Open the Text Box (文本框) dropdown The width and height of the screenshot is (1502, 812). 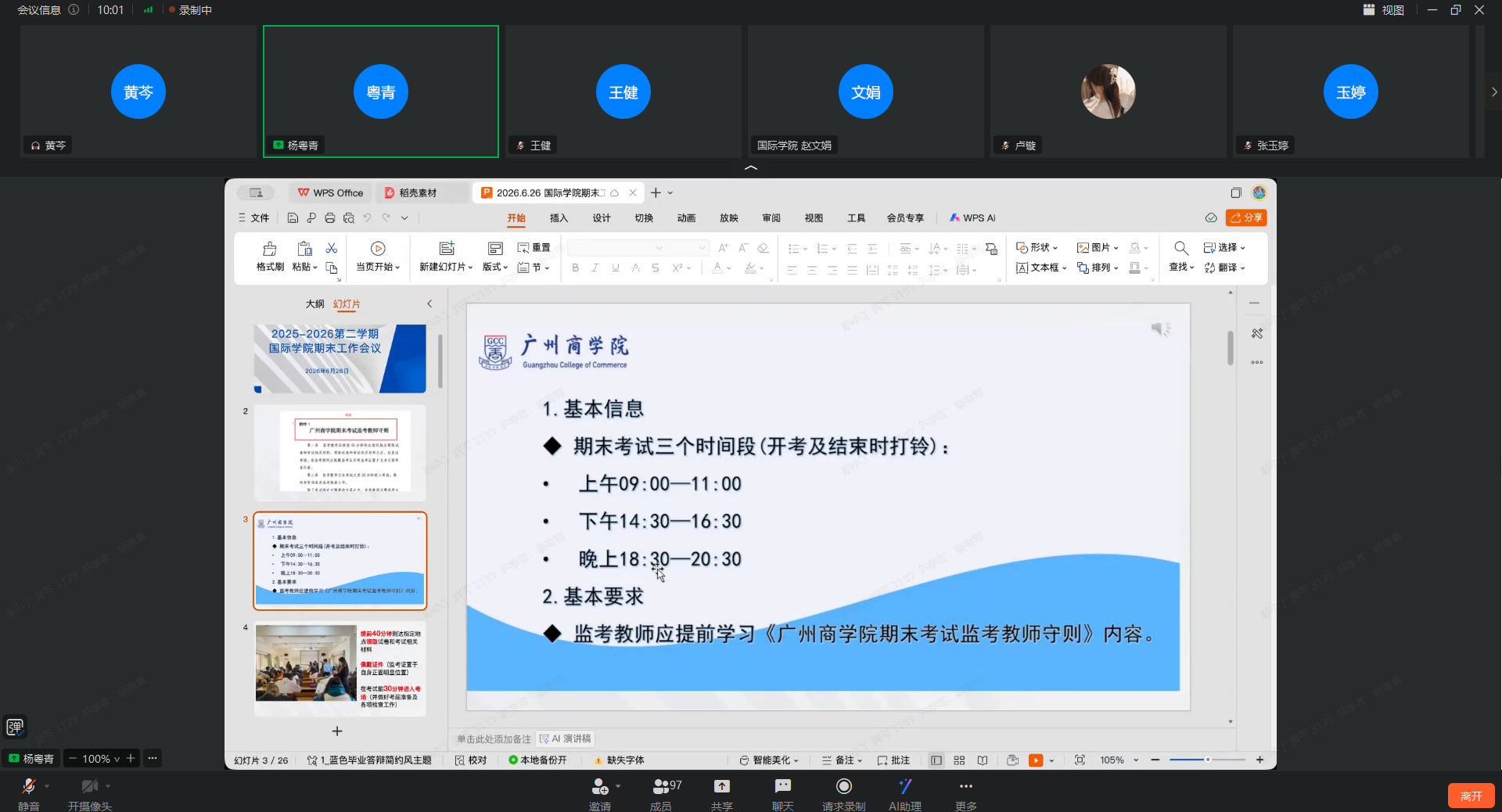pyautogui.click(x=1042, y=268)
